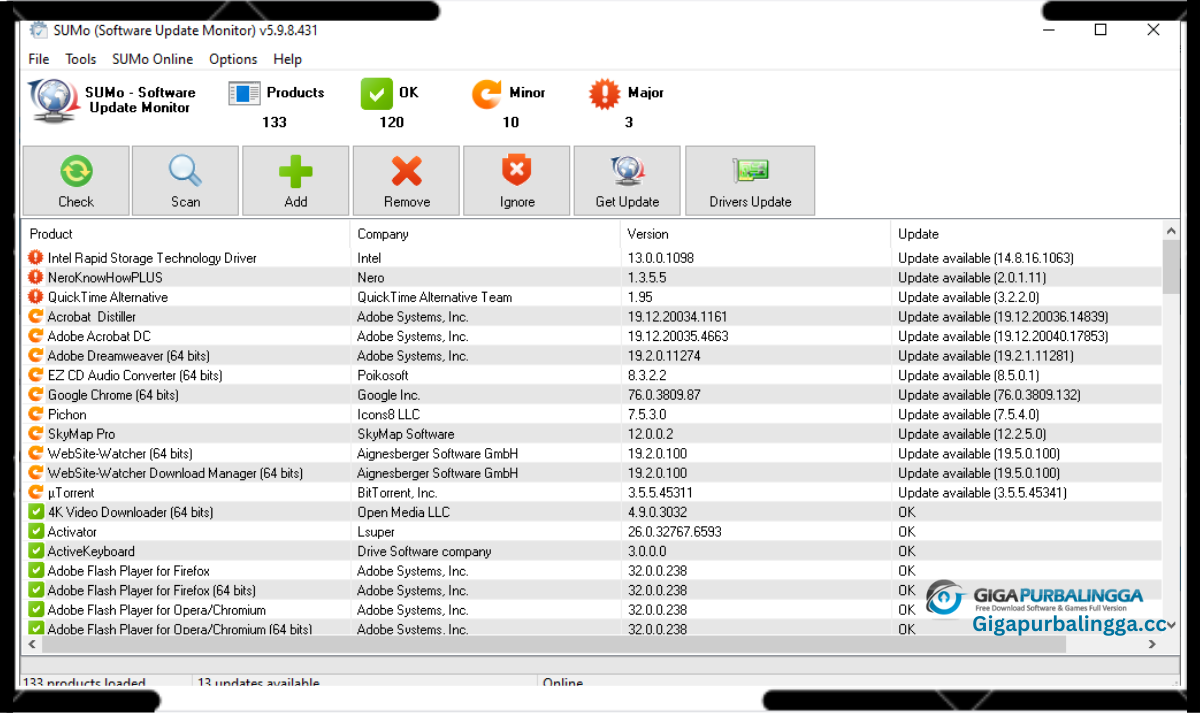Sort by the Version column header
This screenshot has height=720, width=1200.
pyautogui.click(x=755, y=234)
